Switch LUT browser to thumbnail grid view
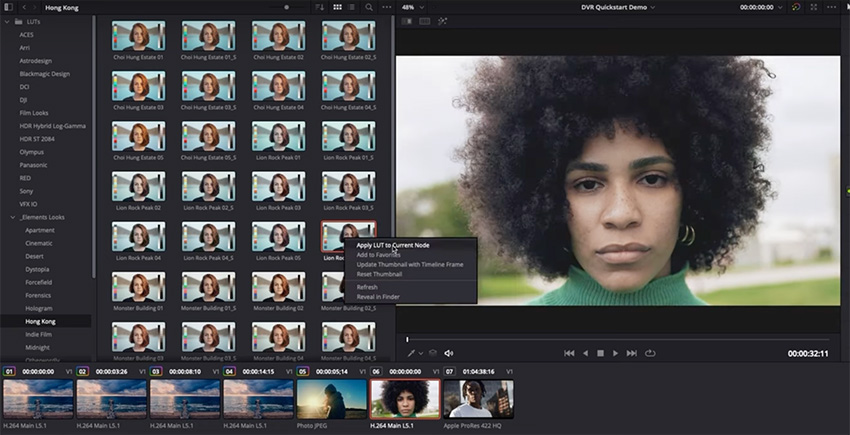Image resolution: width=850 pixels, height=435 pixels. coord(337,7)
